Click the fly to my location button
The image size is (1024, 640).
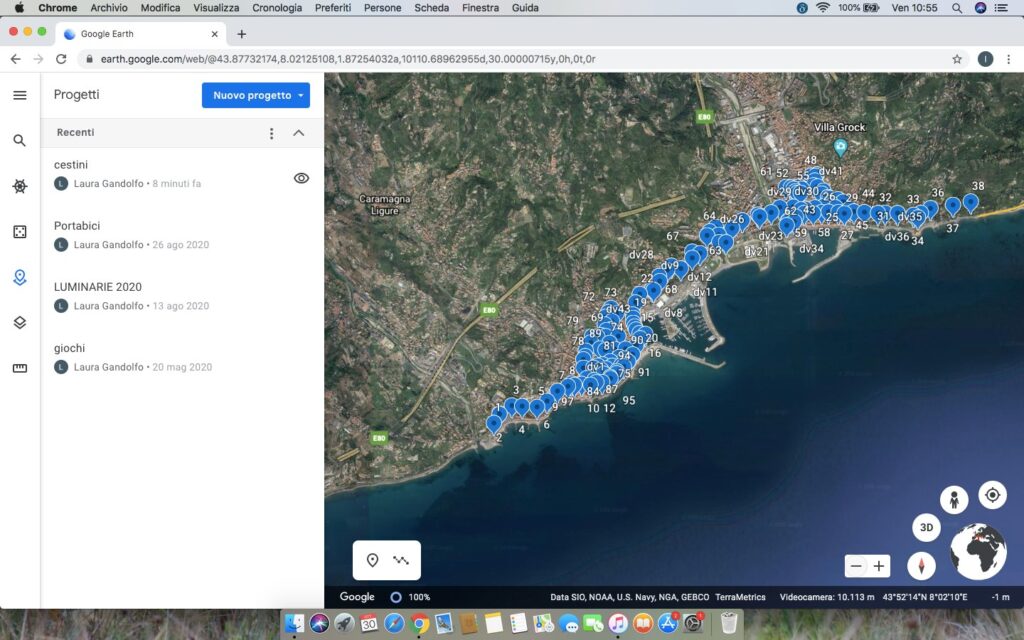(992, 494)
